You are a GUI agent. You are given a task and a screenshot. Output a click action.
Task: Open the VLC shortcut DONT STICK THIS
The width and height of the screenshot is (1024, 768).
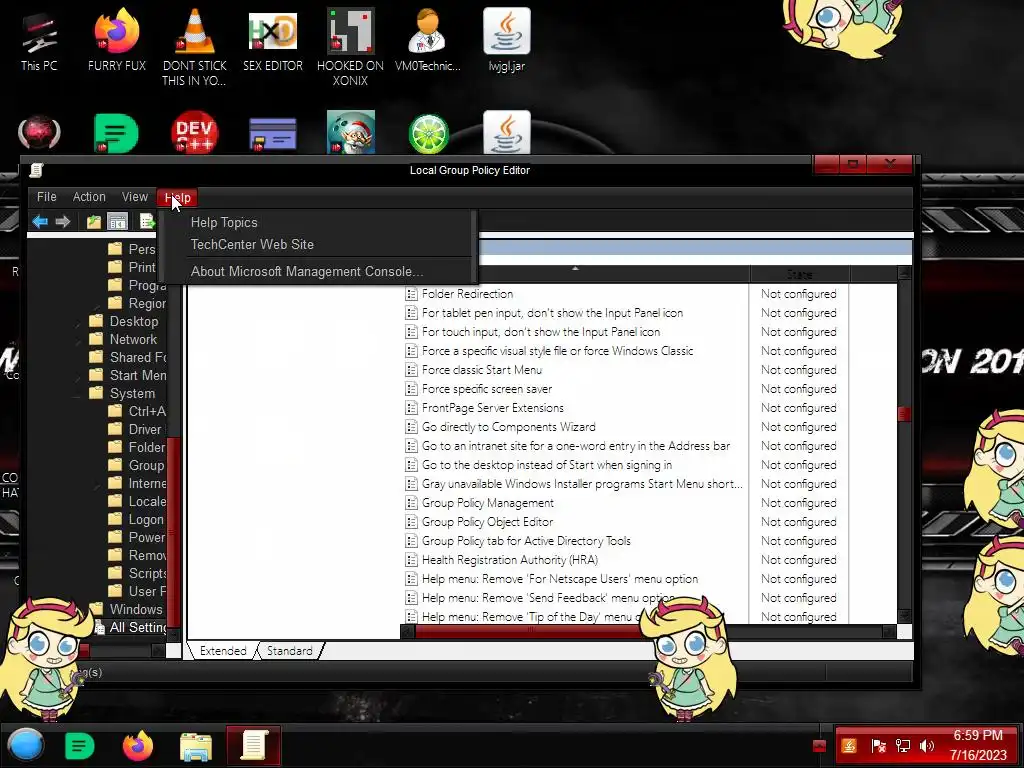[x=195, y=46]
